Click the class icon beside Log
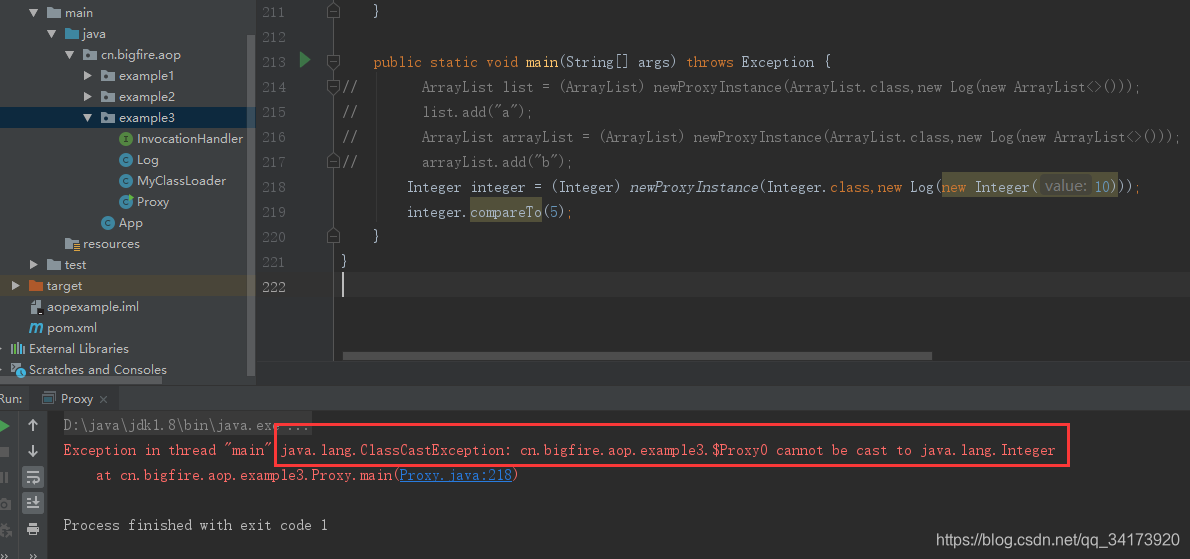Viewport: 1190px width, 559px height. pyautogui.click(x=126, y=160)
